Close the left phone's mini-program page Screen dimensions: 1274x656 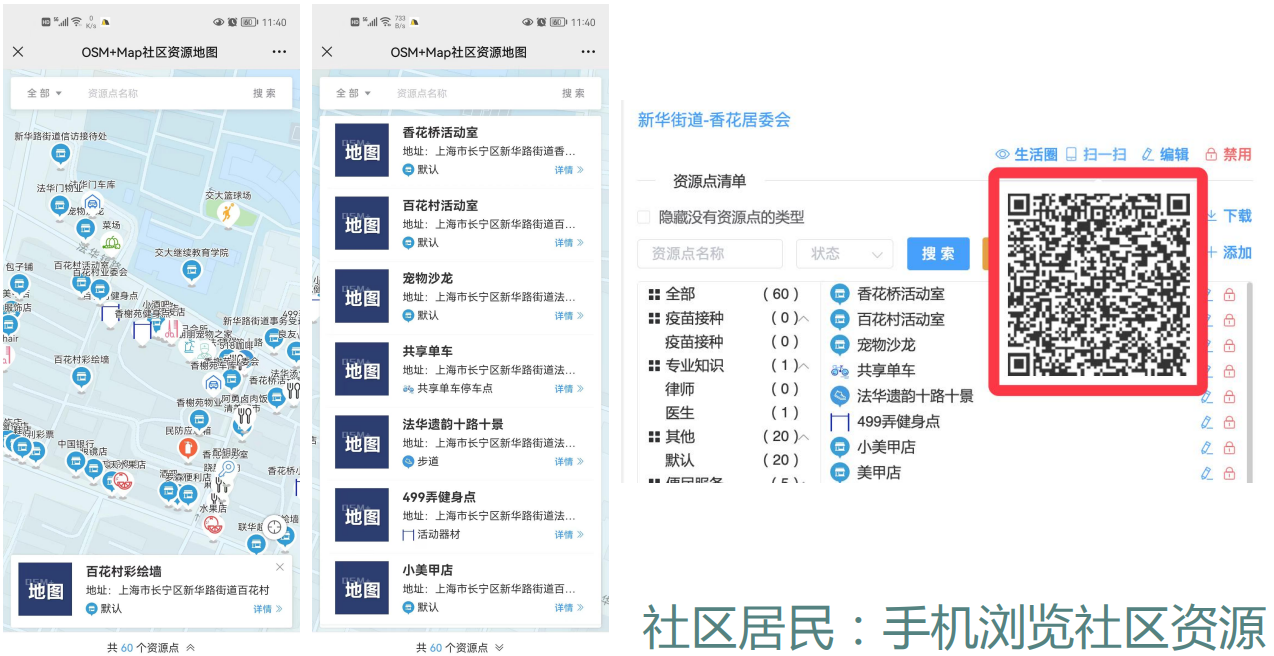point(18,52)
